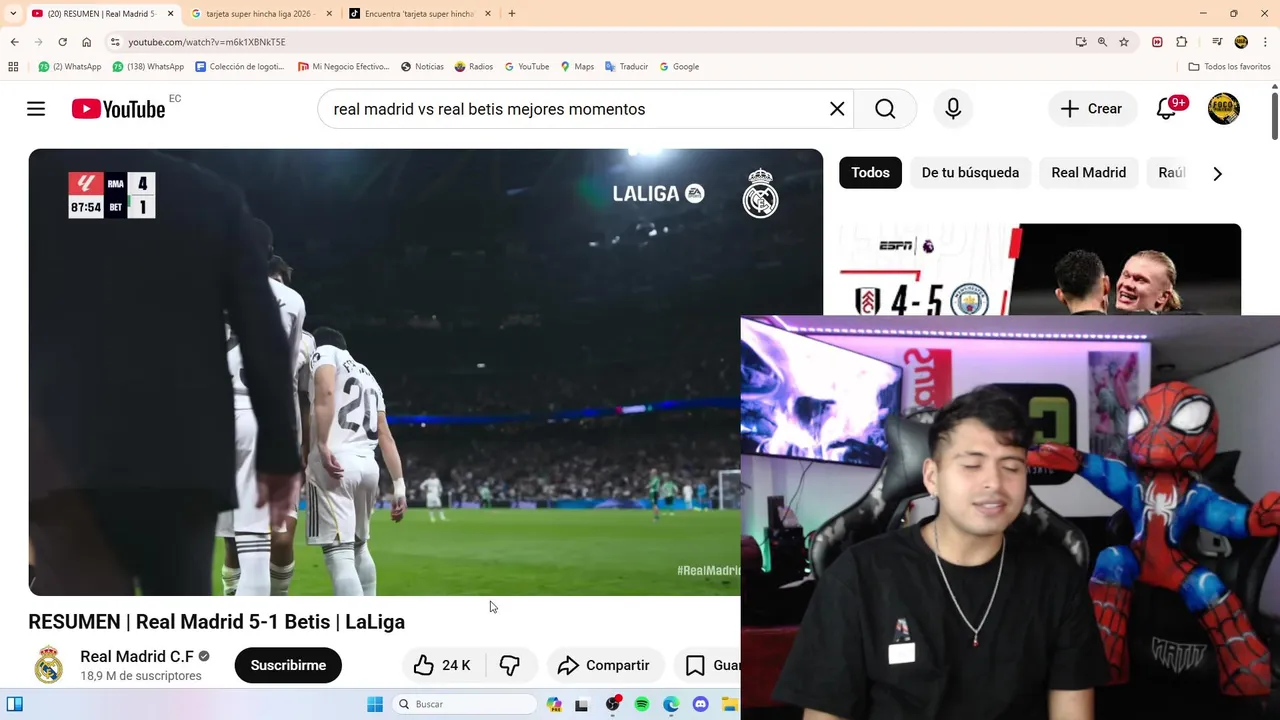Open the Fulham 4-5 Man City thumbnail

point(1040,269)
